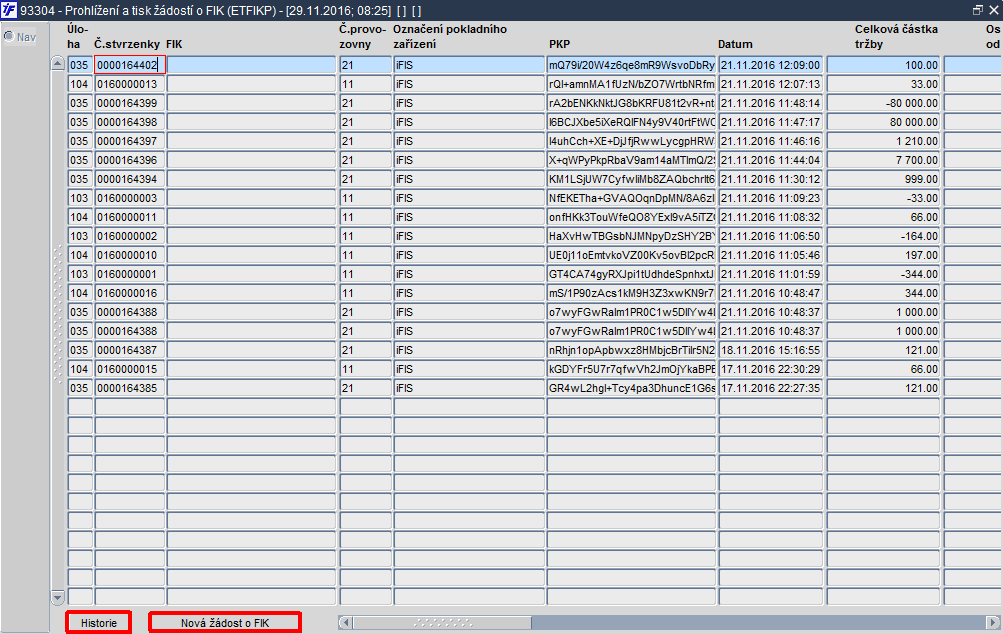Click Č.stvrzenky column header
This screenshot has height=634, width=1003.
tap(127, 44)
